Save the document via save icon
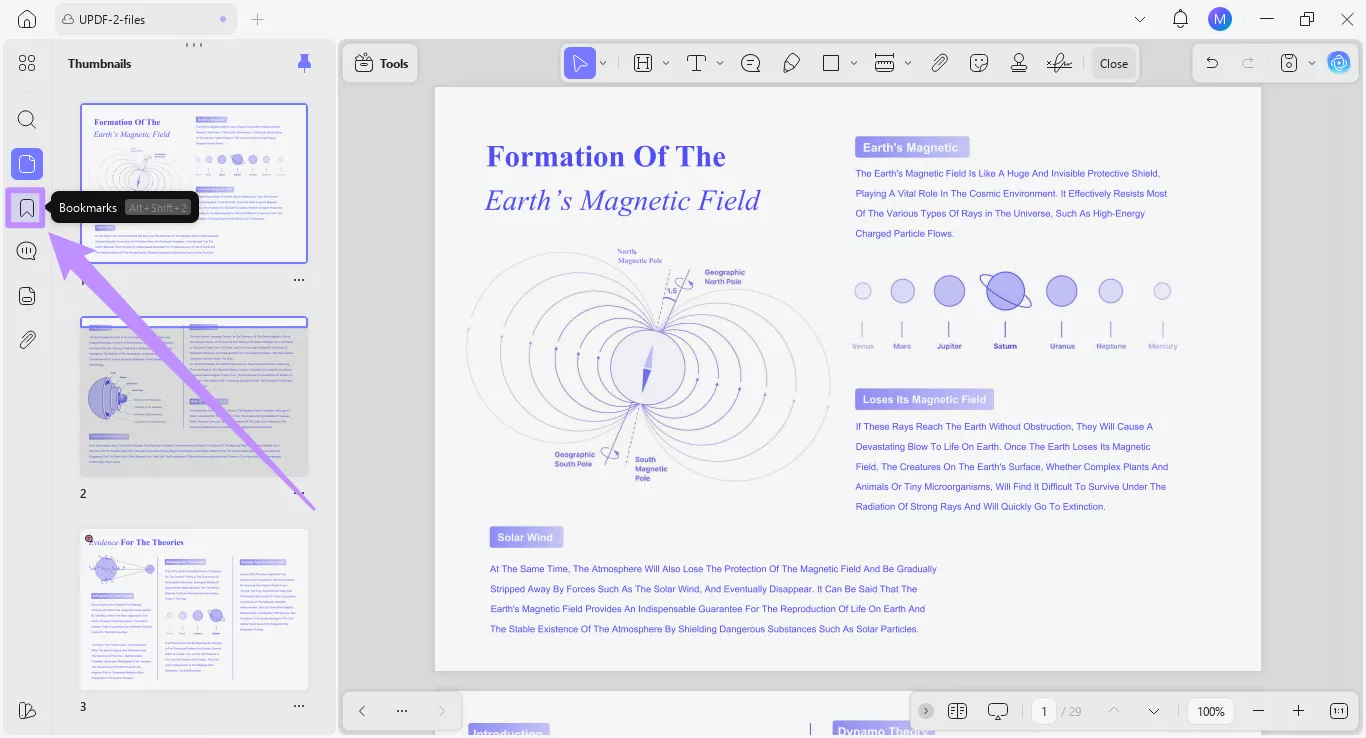The height and width of the screenshot is (738, 1366). point(1289,63)
